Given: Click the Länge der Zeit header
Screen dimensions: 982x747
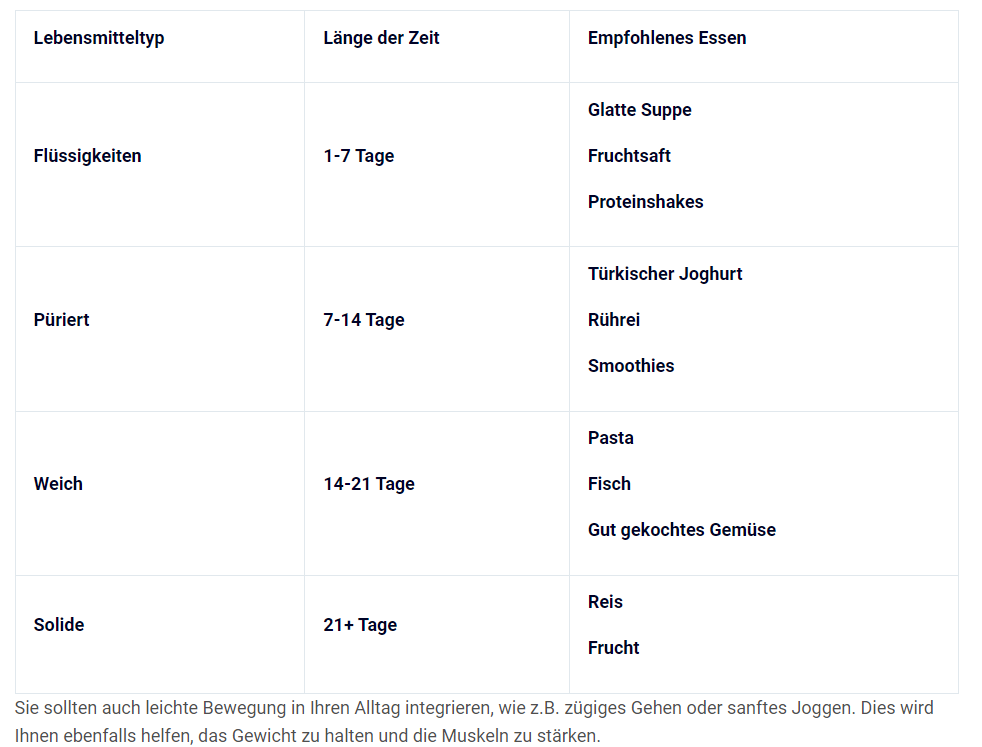Looking at the screenshot, I should pyautogui.click(x=381, y=38).
